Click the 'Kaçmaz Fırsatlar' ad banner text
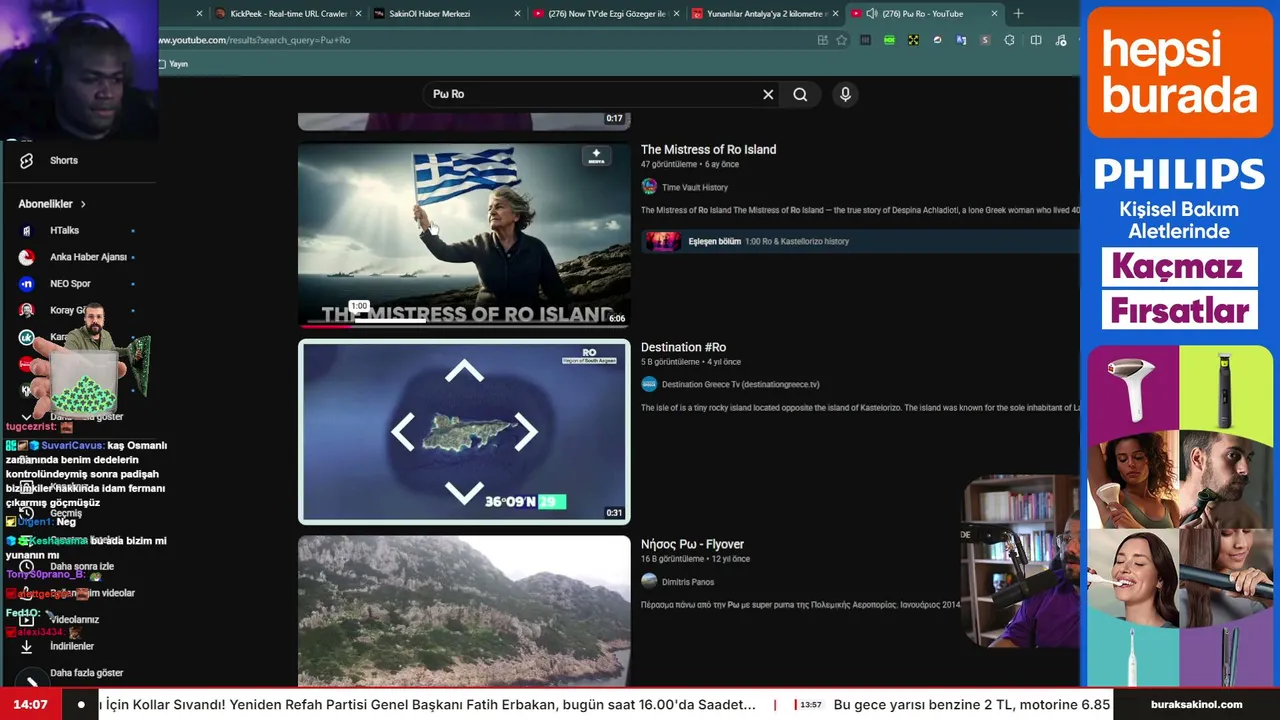The height and width of the screenshot is (720, 1280). coord(1180,289)
